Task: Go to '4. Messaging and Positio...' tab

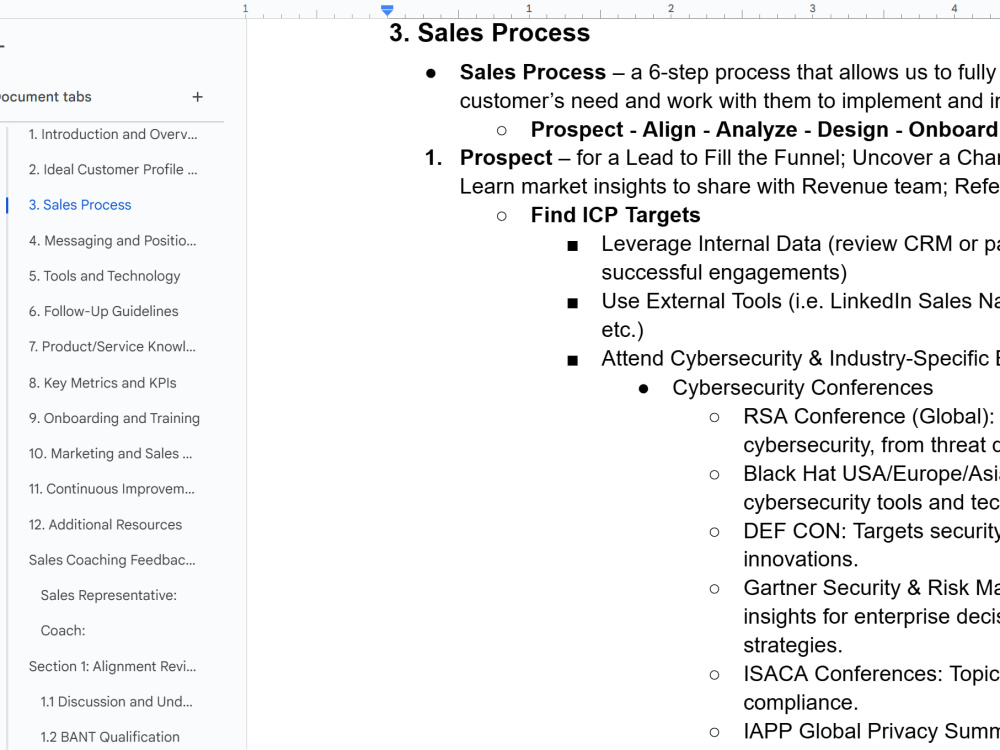Action: click(112, 240)
